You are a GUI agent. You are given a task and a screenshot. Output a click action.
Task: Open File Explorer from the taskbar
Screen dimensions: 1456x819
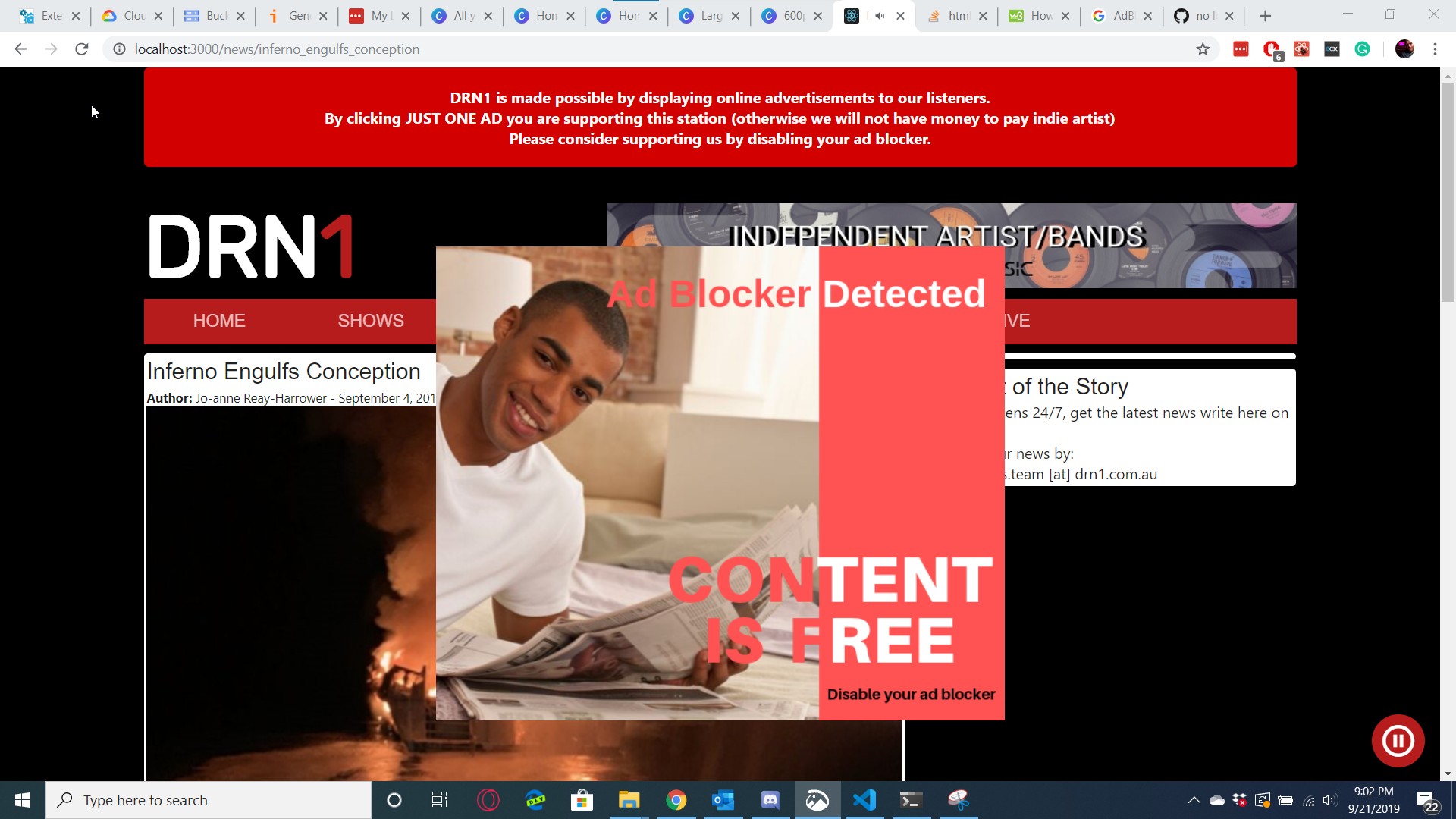pos(629,800)
